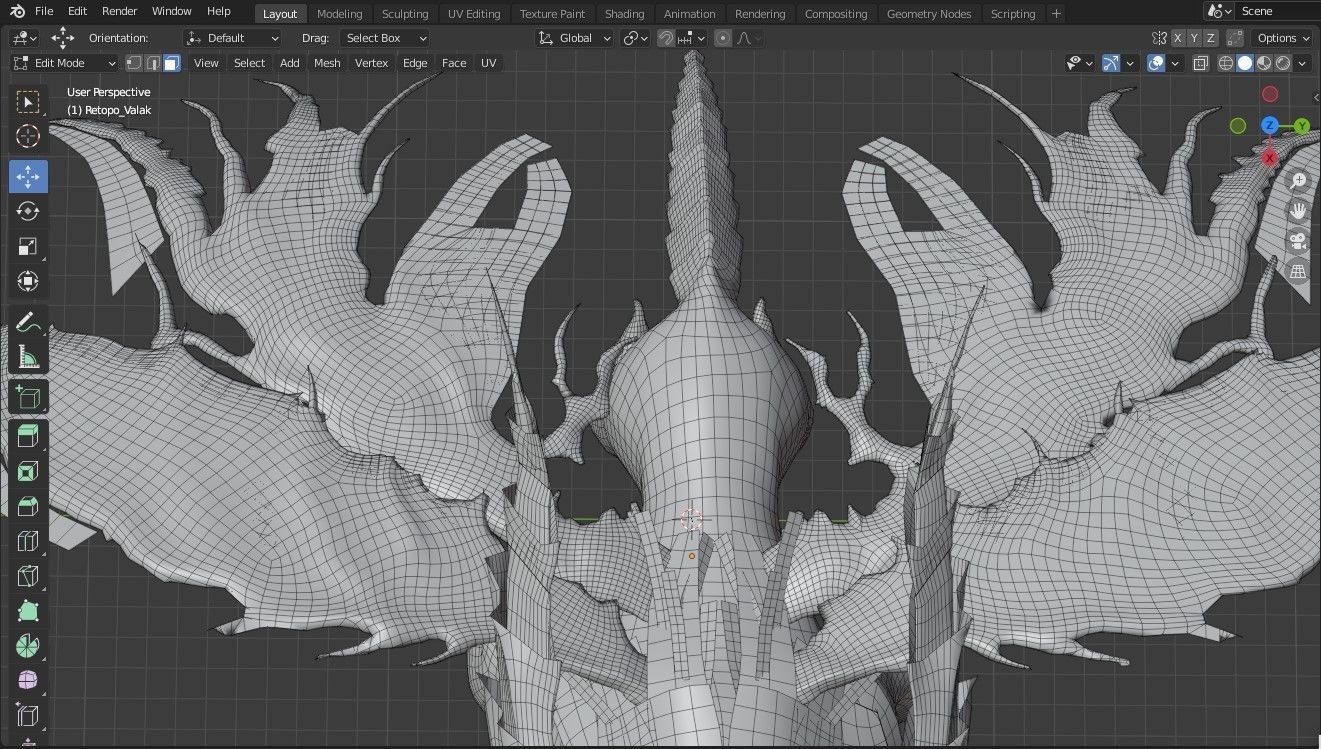The width and height of the screenshot is (1321, 749).
Task: Select the Loop Cut tool
Action: tap(28, 541)
